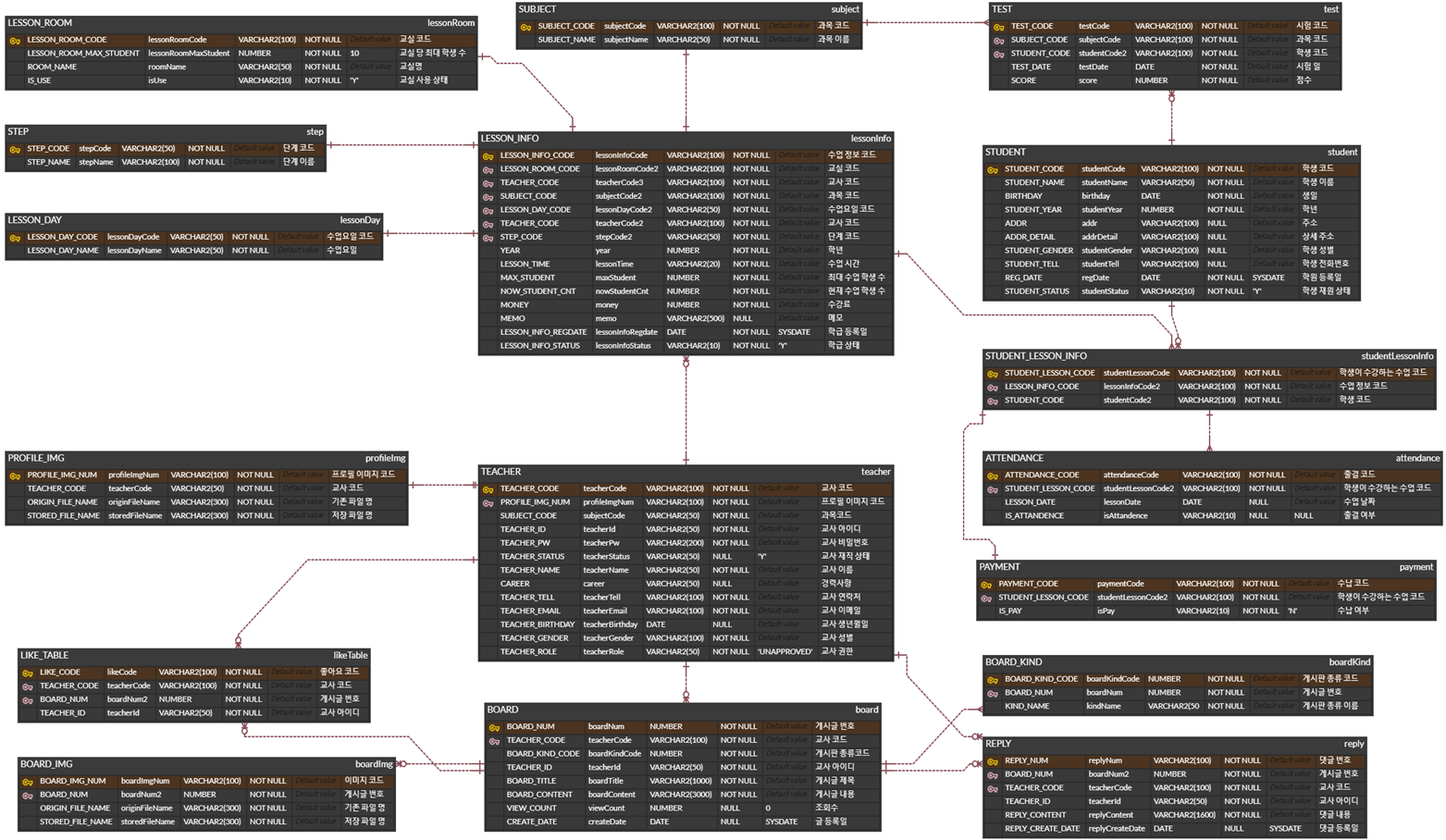
Task: Click the primary key icon of SUBJECT_CODE in SUBJECT table
Action: (525, 27)
